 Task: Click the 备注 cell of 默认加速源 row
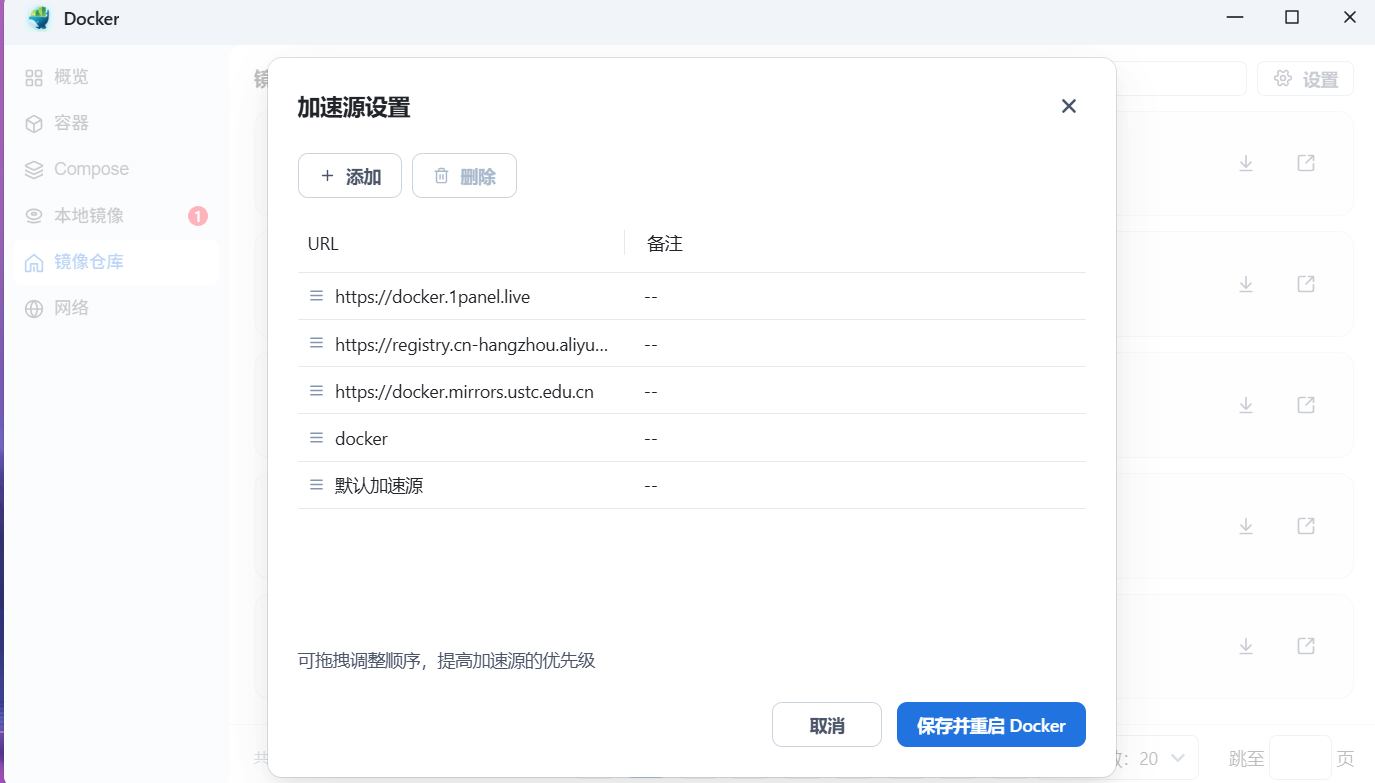(651, 486)
